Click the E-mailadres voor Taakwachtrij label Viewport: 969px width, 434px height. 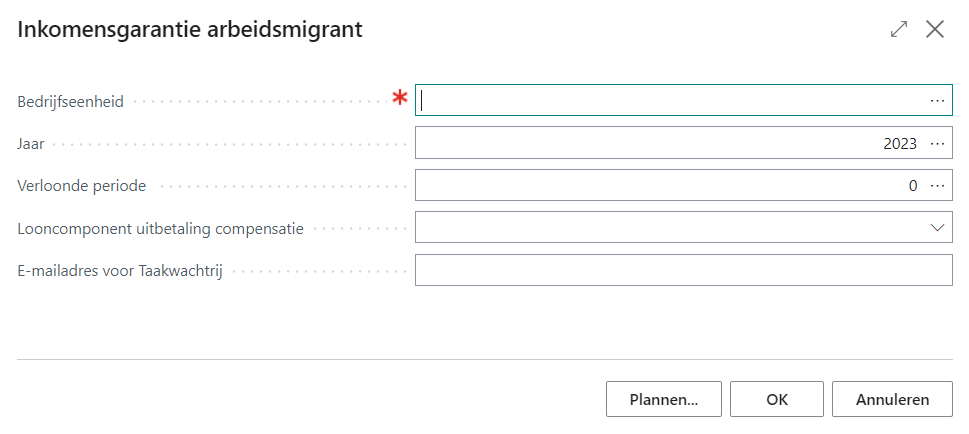(120, 271)
